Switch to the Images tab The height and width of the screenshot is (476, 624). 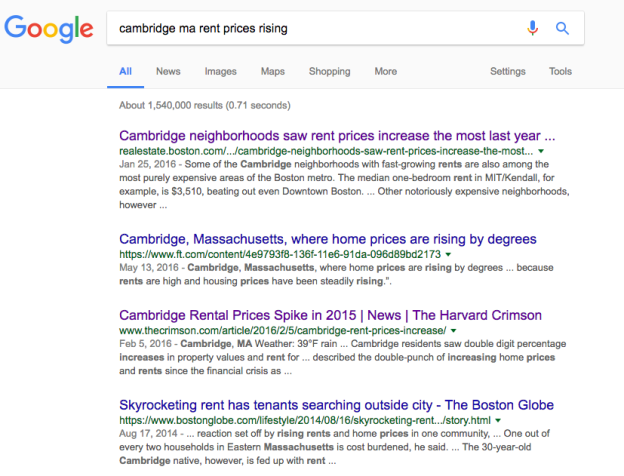point(220,71)
